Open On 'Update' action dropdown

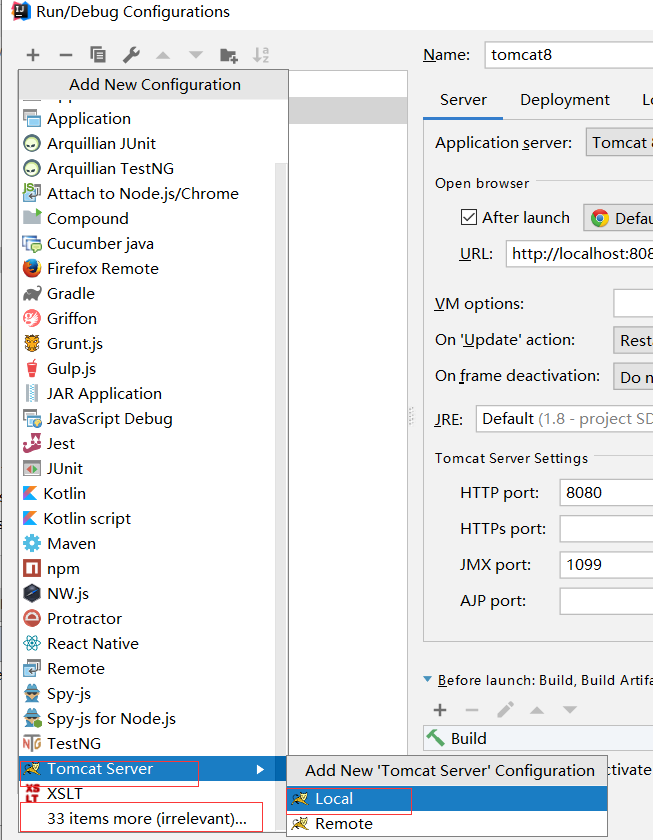tap(633, 340)
